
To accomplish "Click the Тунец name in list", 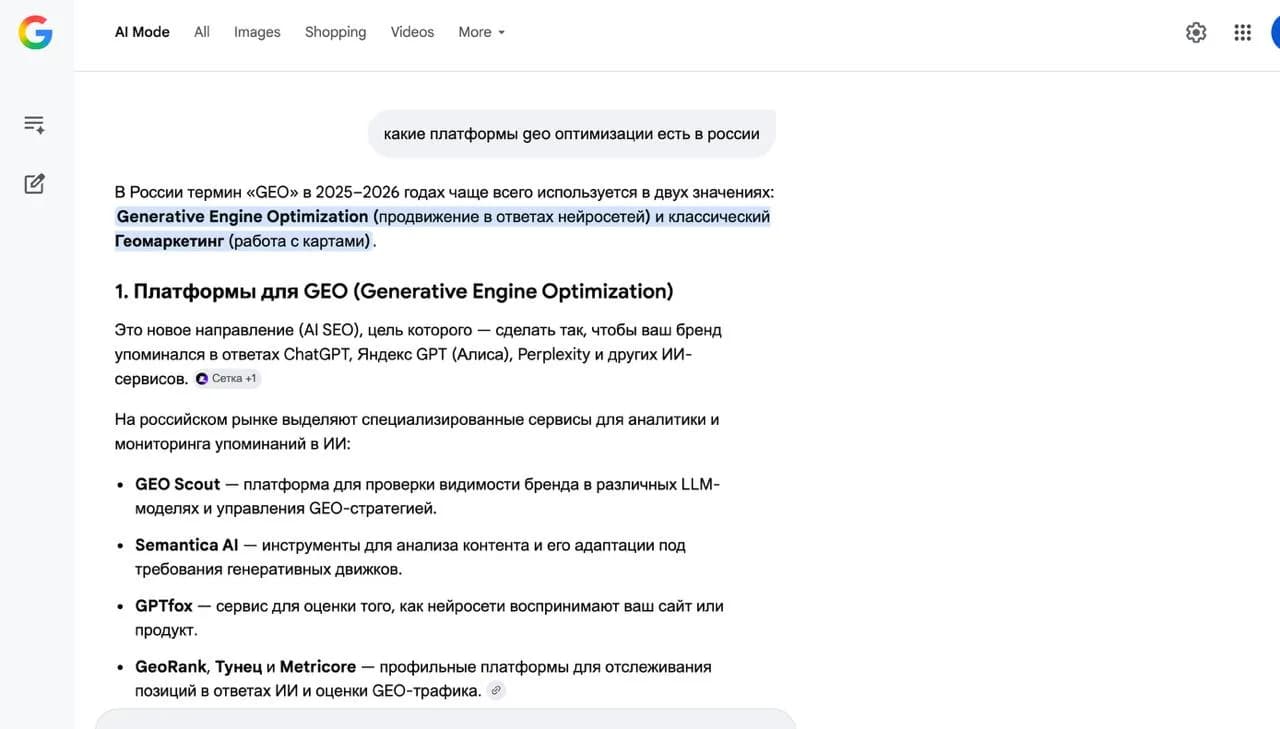I will point(238,666).
